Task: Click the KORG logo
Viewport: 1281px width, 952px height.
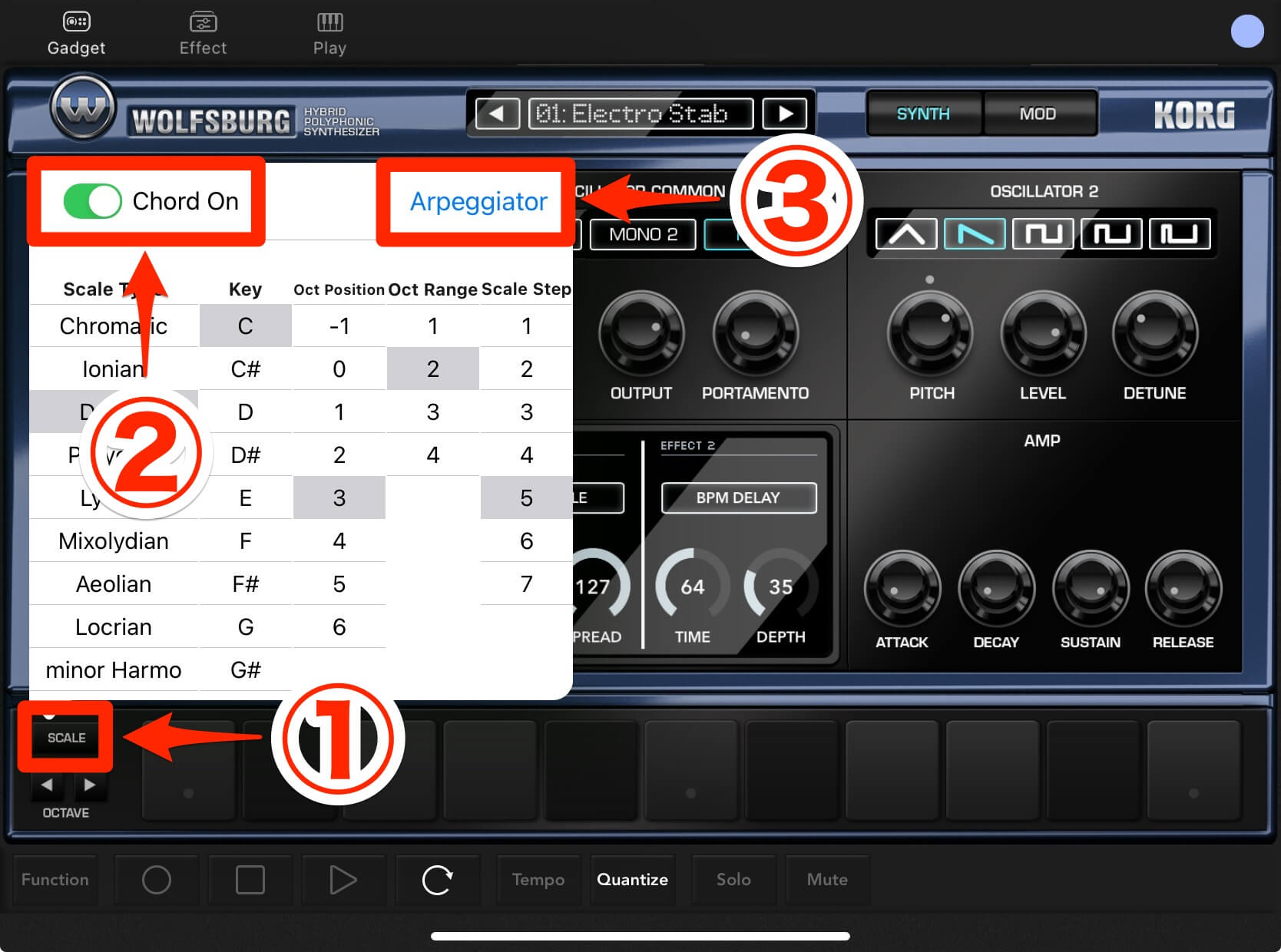Action: tap(1194, 115)
